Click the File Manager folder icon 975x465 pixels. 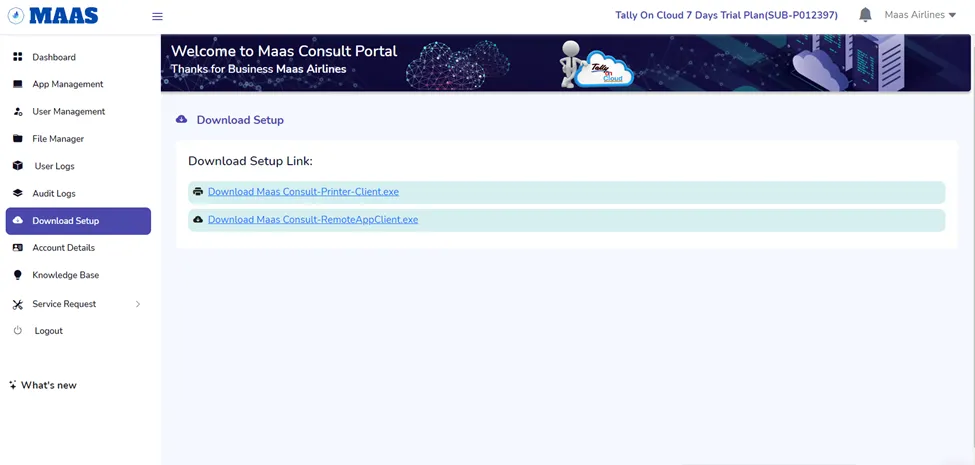18,139
